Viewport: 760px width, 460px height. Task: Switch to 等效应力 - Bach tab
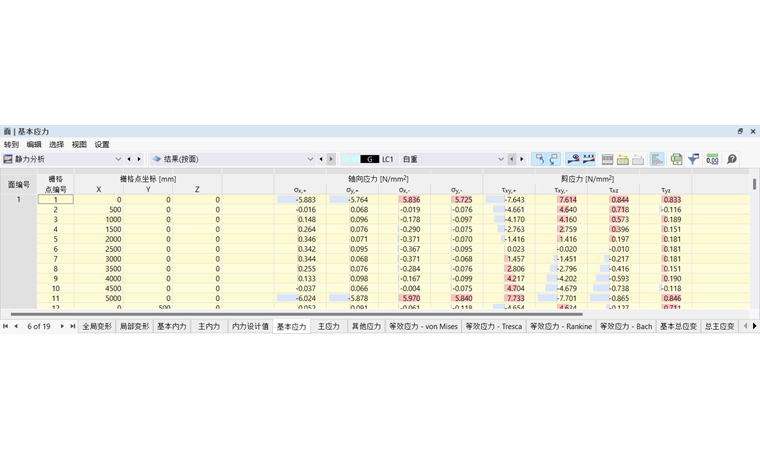coord(626,326)
